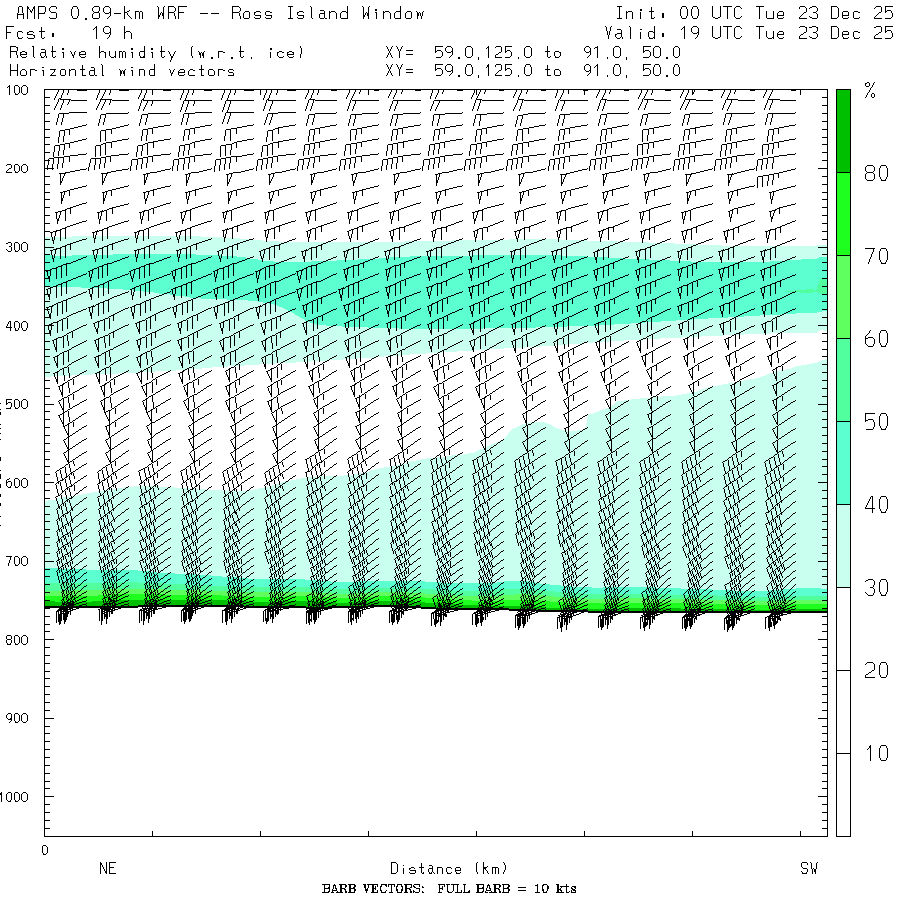Click the 'Relative humidity (w.r.t. ice)' label
Image resolution: width=900 pixels, height=900 pixels.
click(155, 52)
